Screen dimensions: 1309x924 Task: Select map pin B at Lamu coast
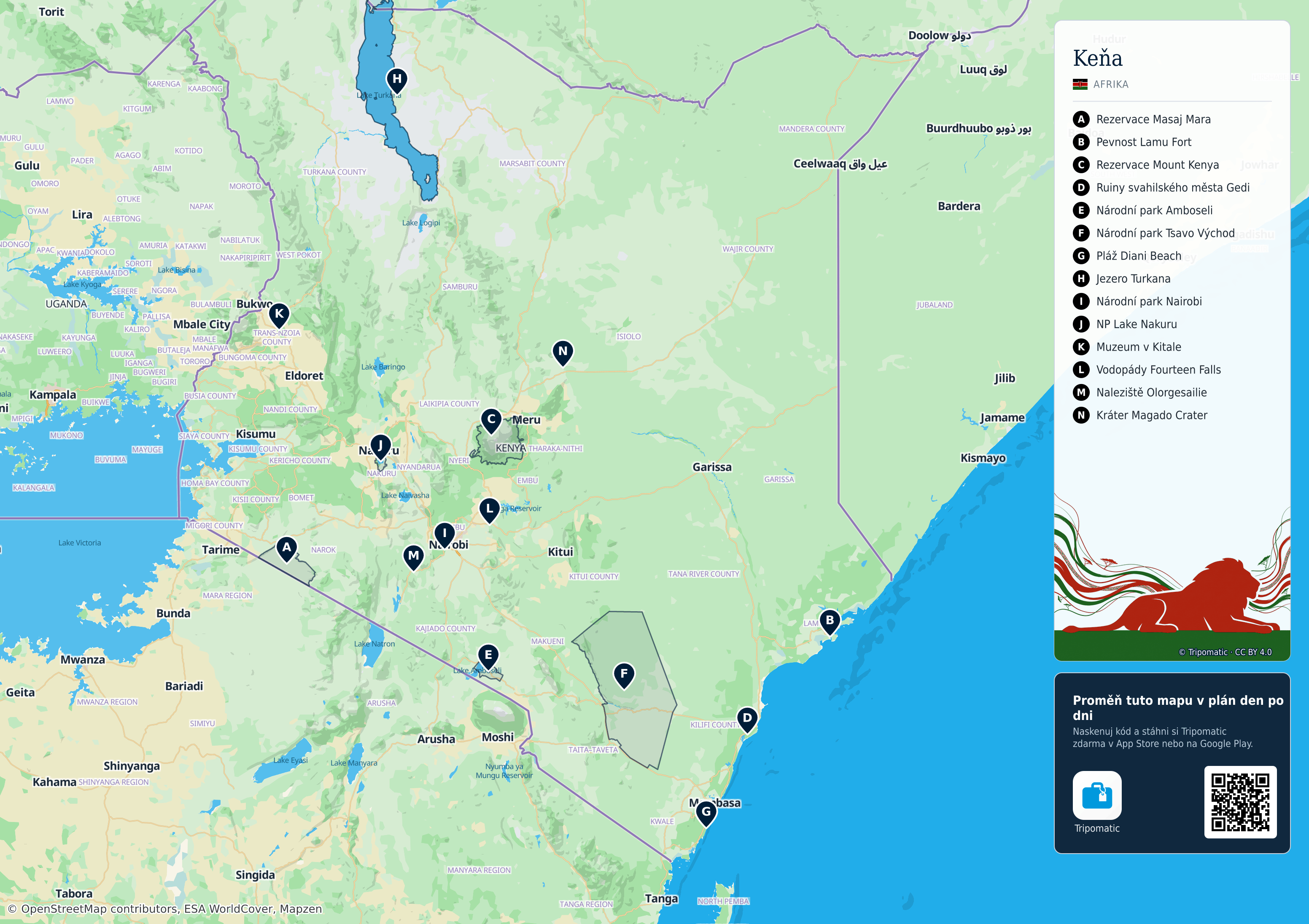[830, 621]
